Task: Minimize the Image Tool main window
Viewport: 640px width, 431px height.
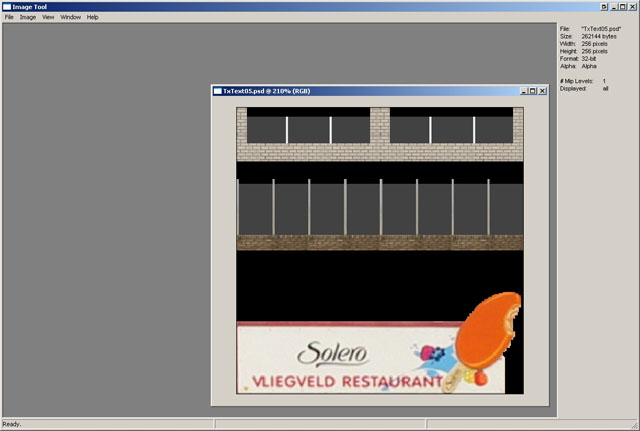Action: pos(613,6)
